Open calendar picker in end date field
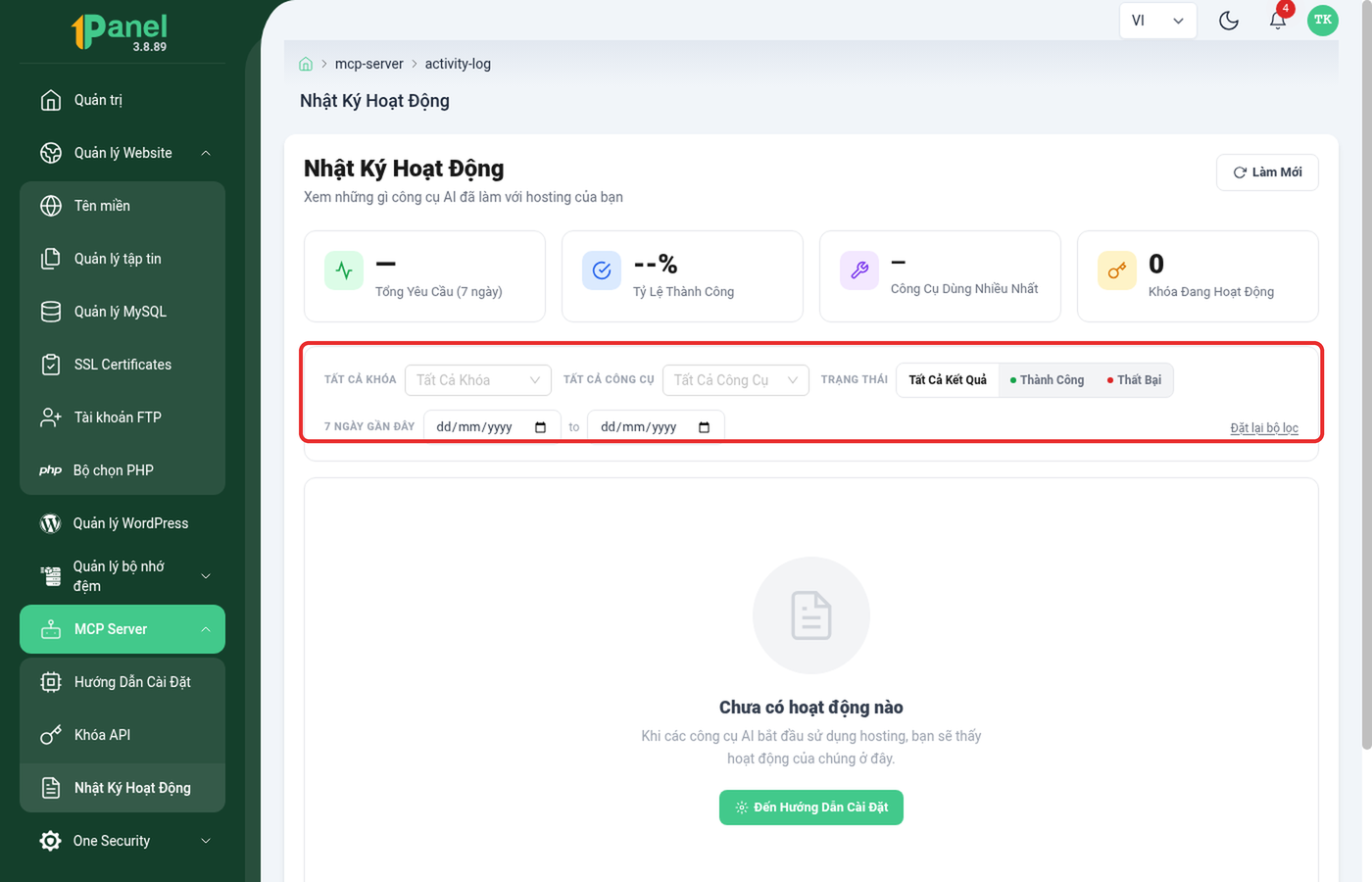1372x882 pixels. 704,427
